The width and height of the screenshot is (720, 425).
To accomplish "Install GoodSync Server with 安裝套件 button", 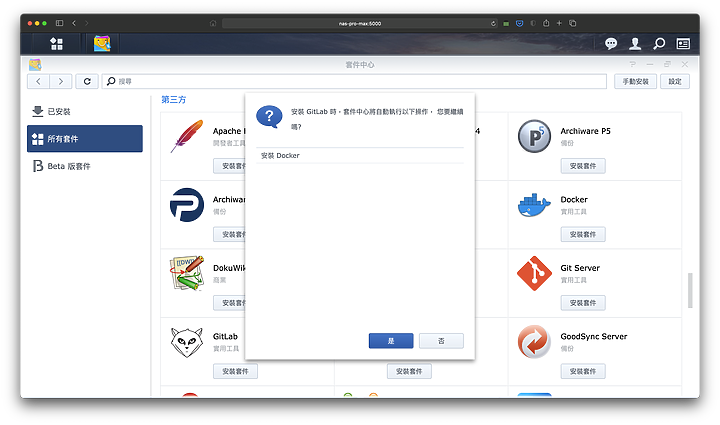I will click(583, 371).
